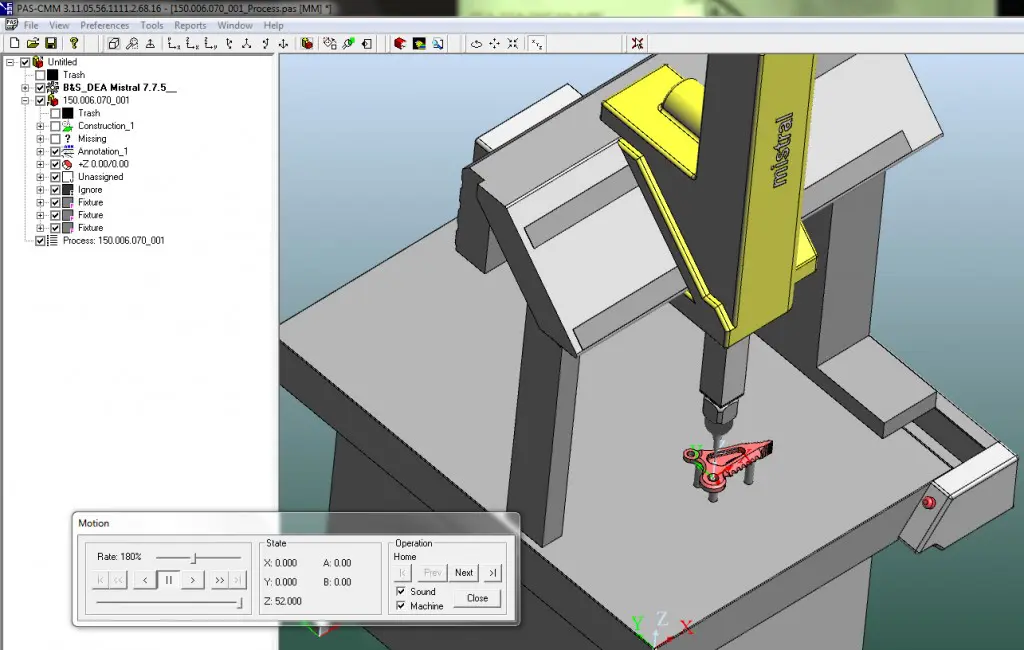Viewport: 1024px width, 650px height.
Task: Open the Help menu
Action: (x=273, y=25)
